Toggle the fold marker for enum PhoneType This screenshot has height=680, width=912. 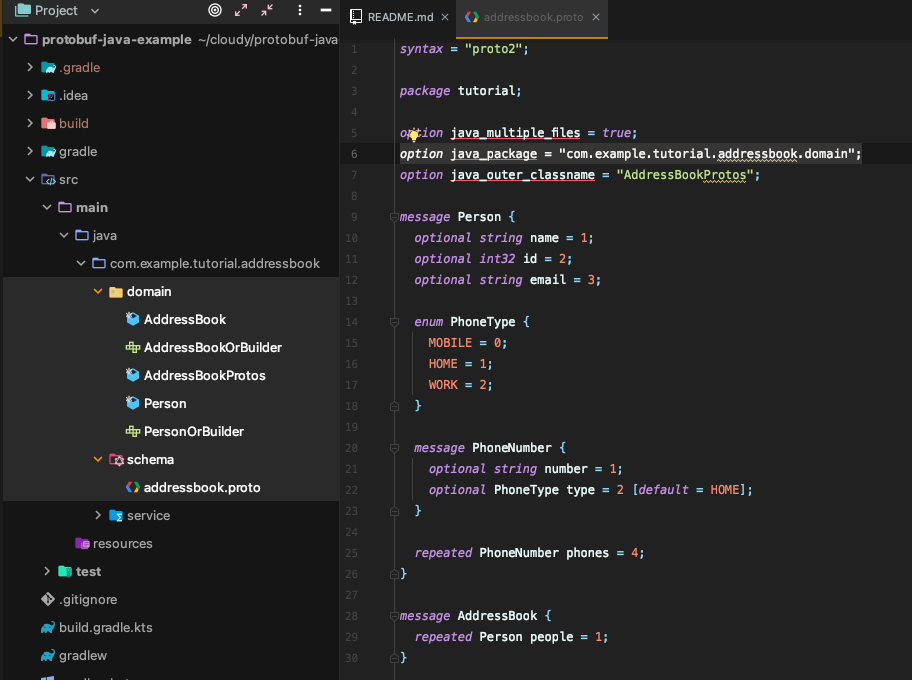pos(394,322)
